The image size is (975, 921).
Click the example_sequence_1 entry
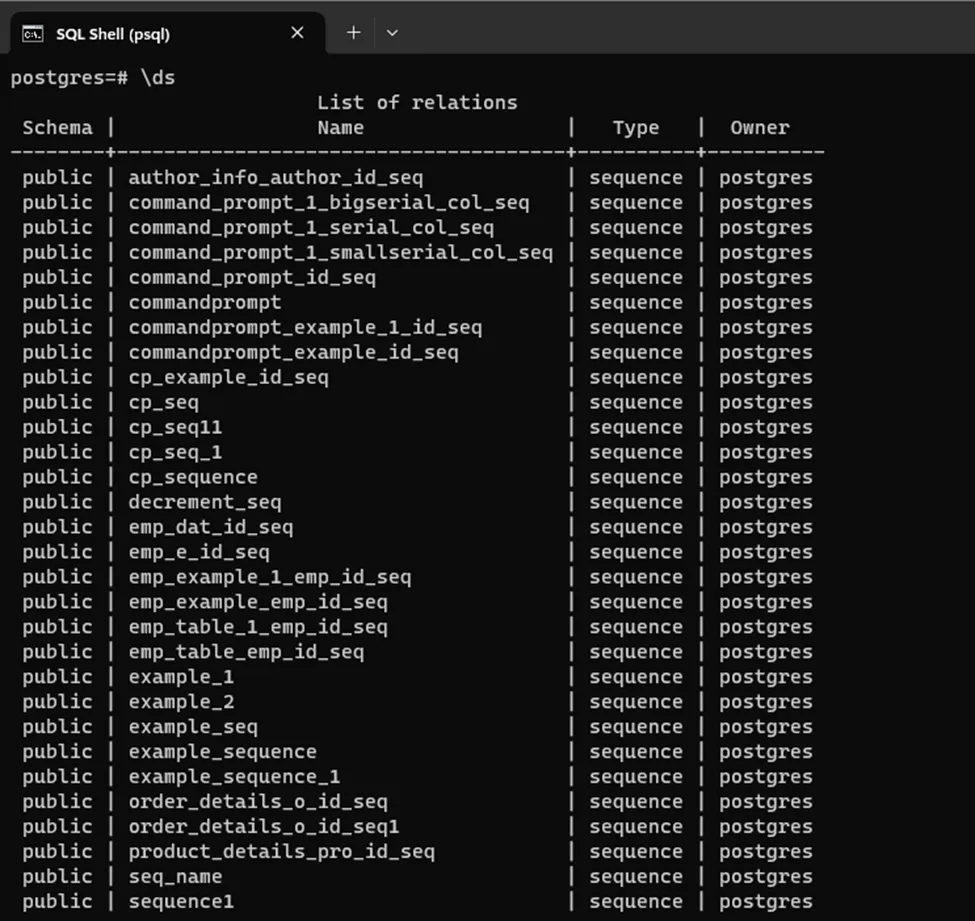tap(234, 777)
